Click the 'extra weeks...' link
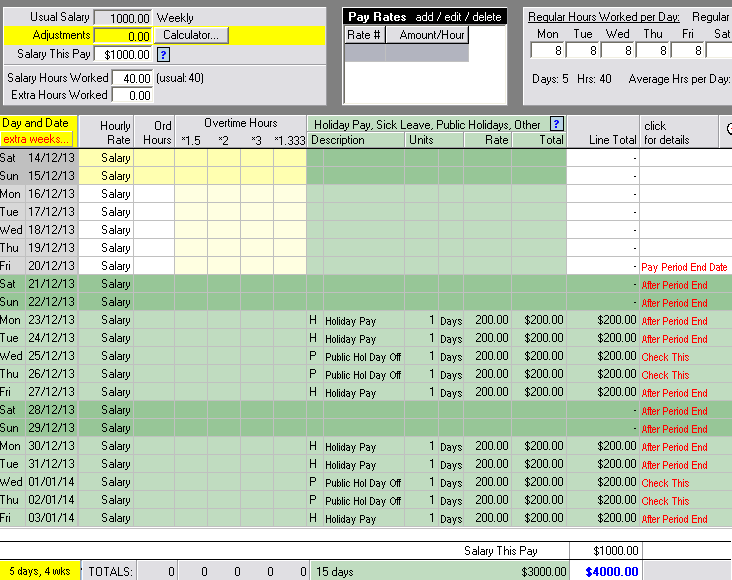The image size is (732, 580). coord(38,140)
